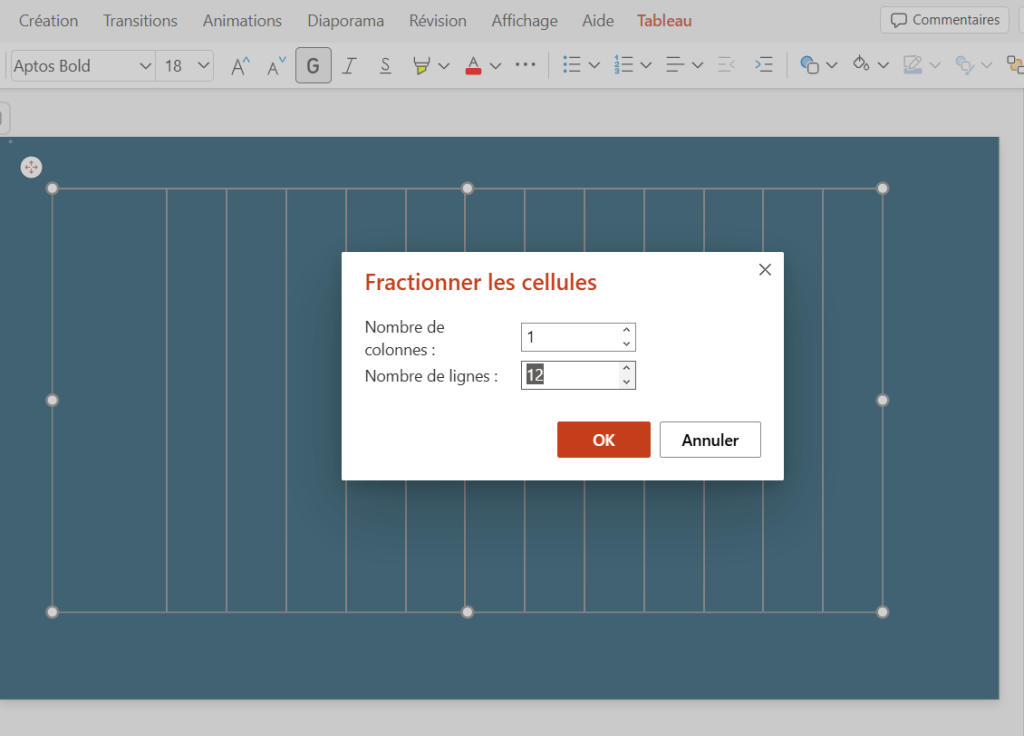This screenshot has width=1024, height=736.
Task: Click the table's top-left resize handle
Action: 52,189
